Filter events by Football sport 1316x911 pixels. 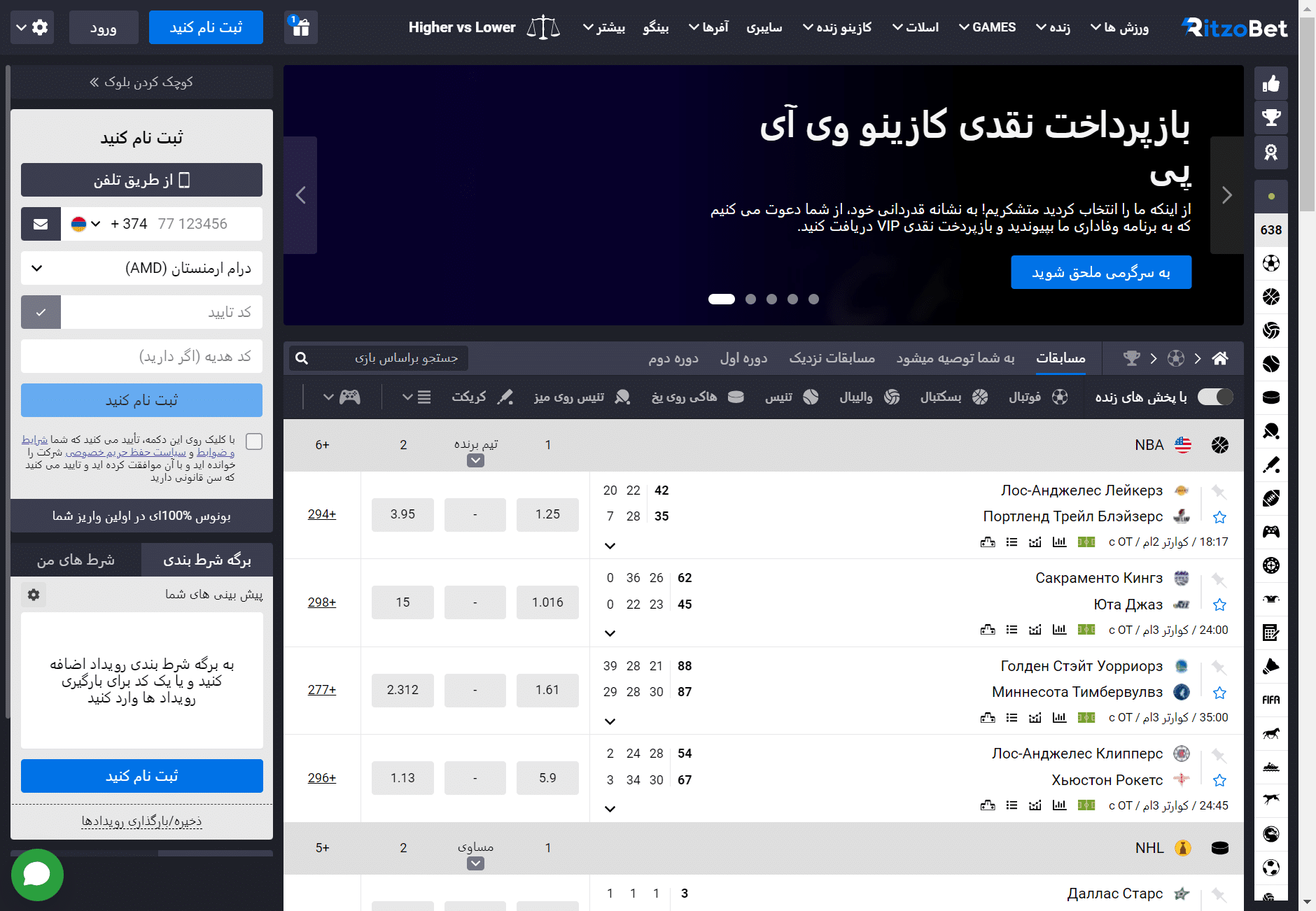(1038, 397)
